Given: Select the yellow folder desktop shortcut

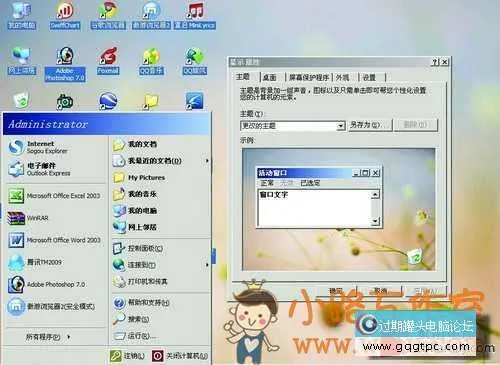Looking at the screenshot, I should click(151, 101).
